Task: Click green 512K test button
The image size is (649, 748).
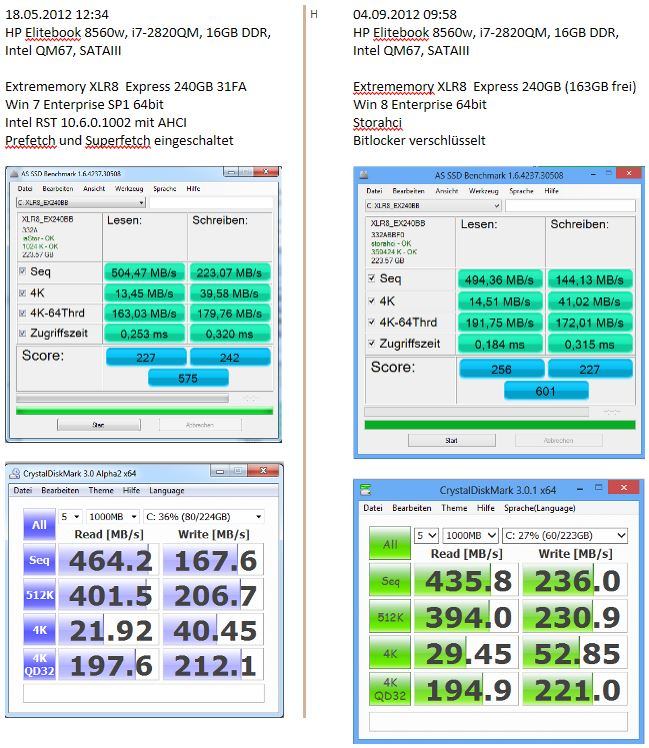Action: coord(390,617)
